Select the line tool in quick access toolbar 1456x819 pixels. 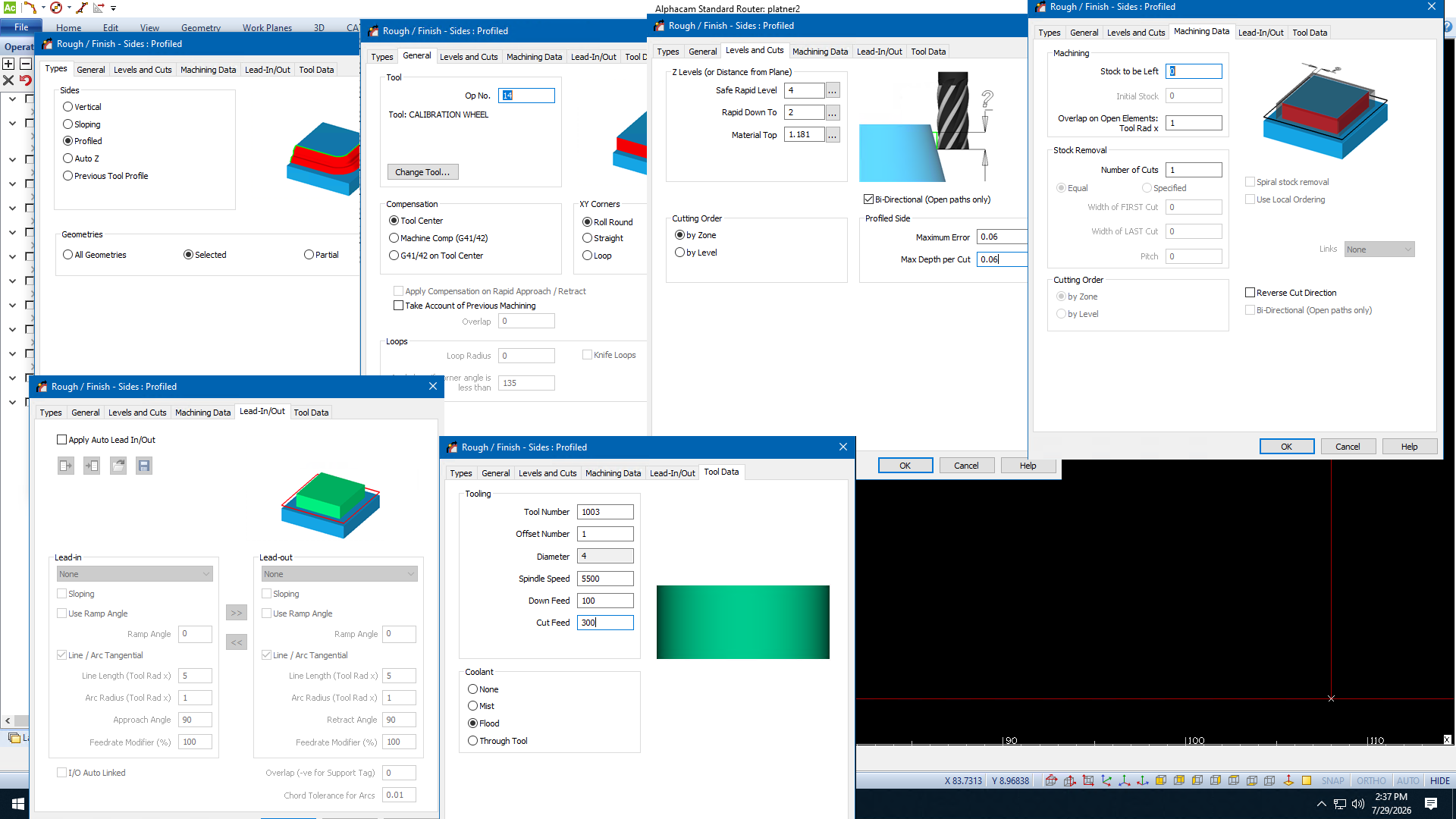pyautogui.click(x=80, y=8)
